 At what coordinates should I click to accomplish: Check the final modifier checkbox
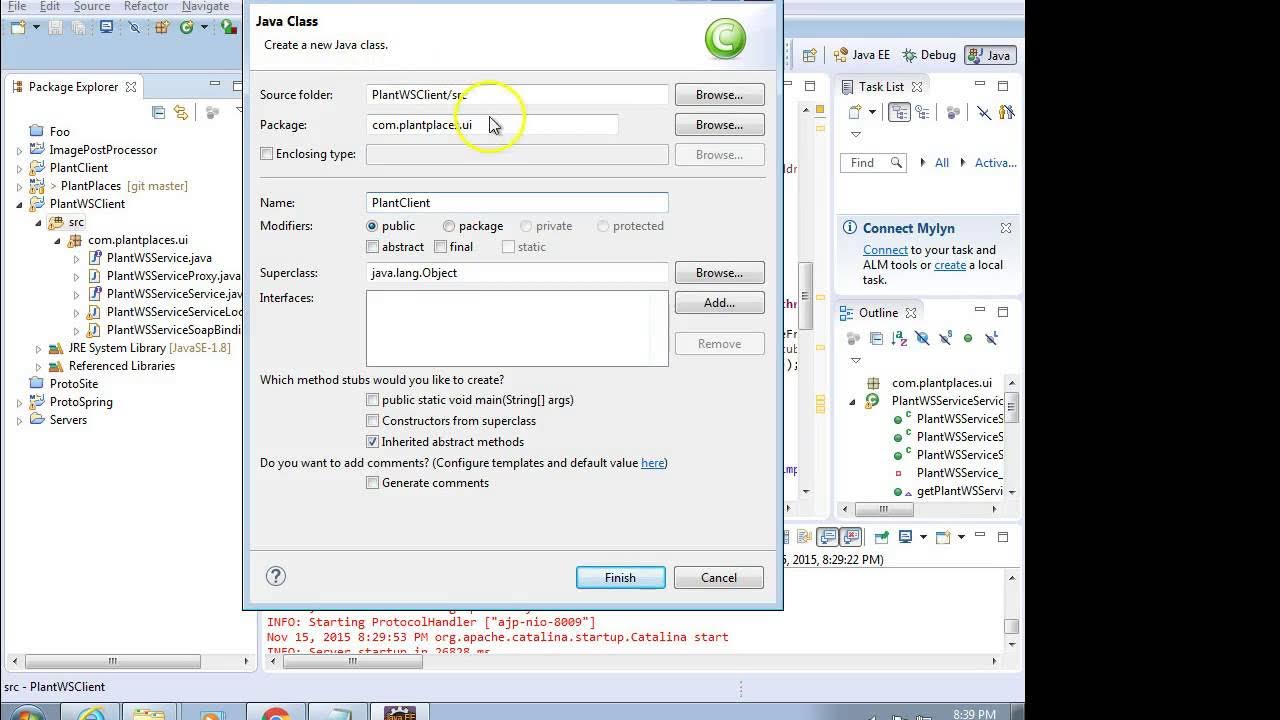(x=440, y=247)
